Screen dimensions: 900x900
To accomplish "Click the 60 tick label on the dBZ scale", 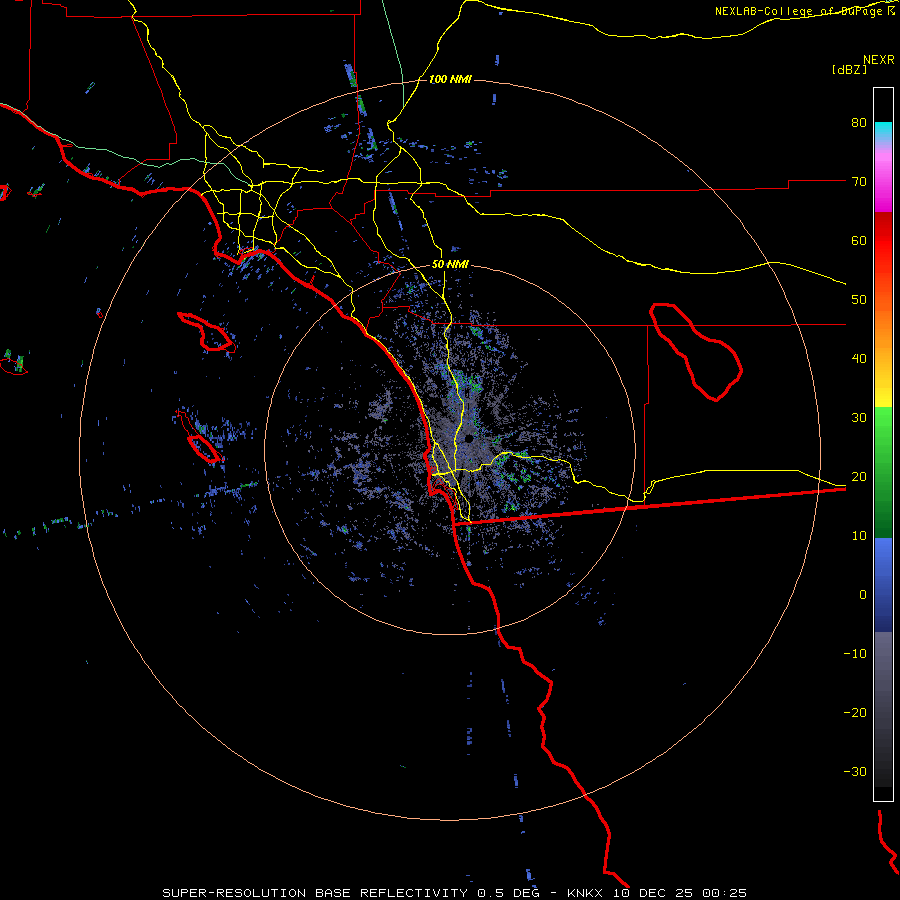I will [x=859, y=240].
